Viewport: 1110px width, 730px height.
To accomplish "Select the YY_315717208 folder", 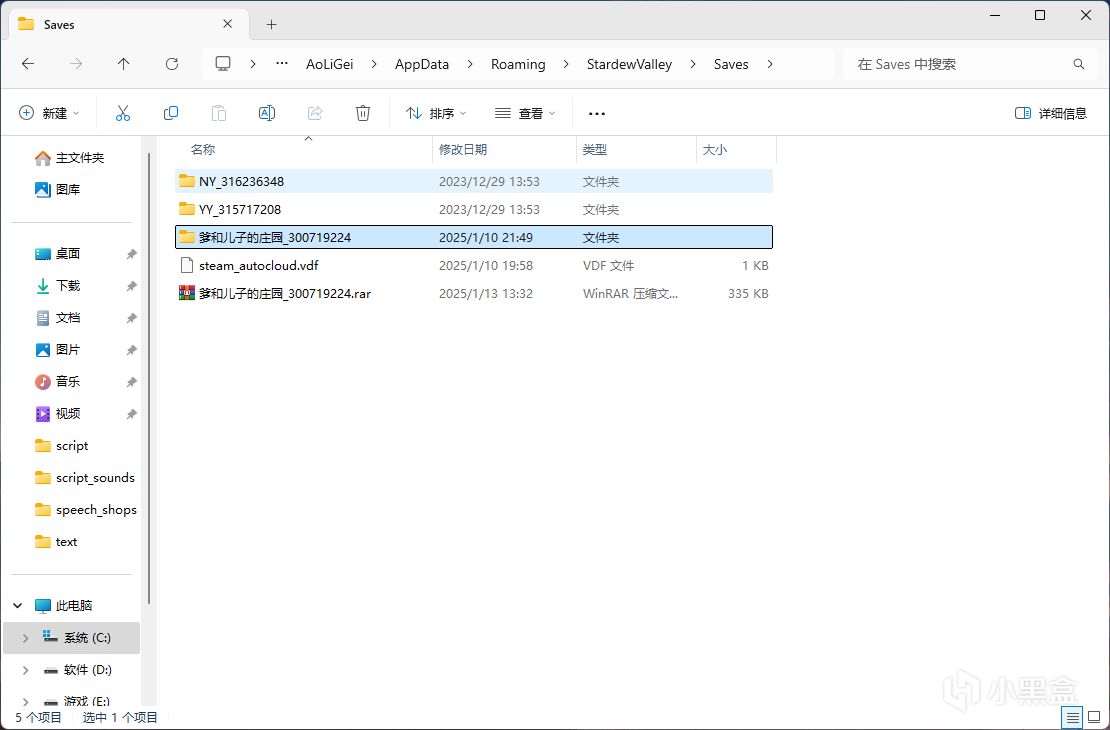I will [x=474, y=210].
